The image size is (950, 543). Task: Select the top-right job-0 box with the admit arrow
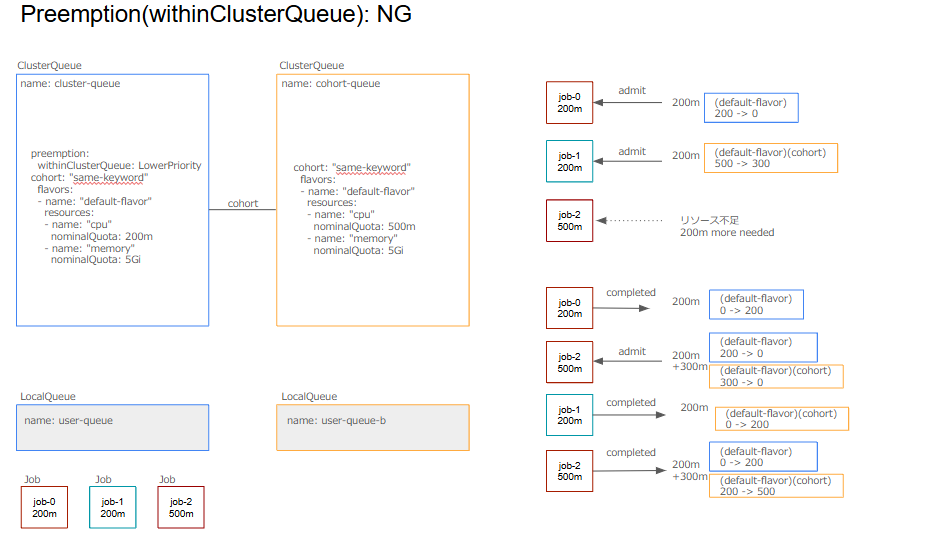tap(569, 103)
